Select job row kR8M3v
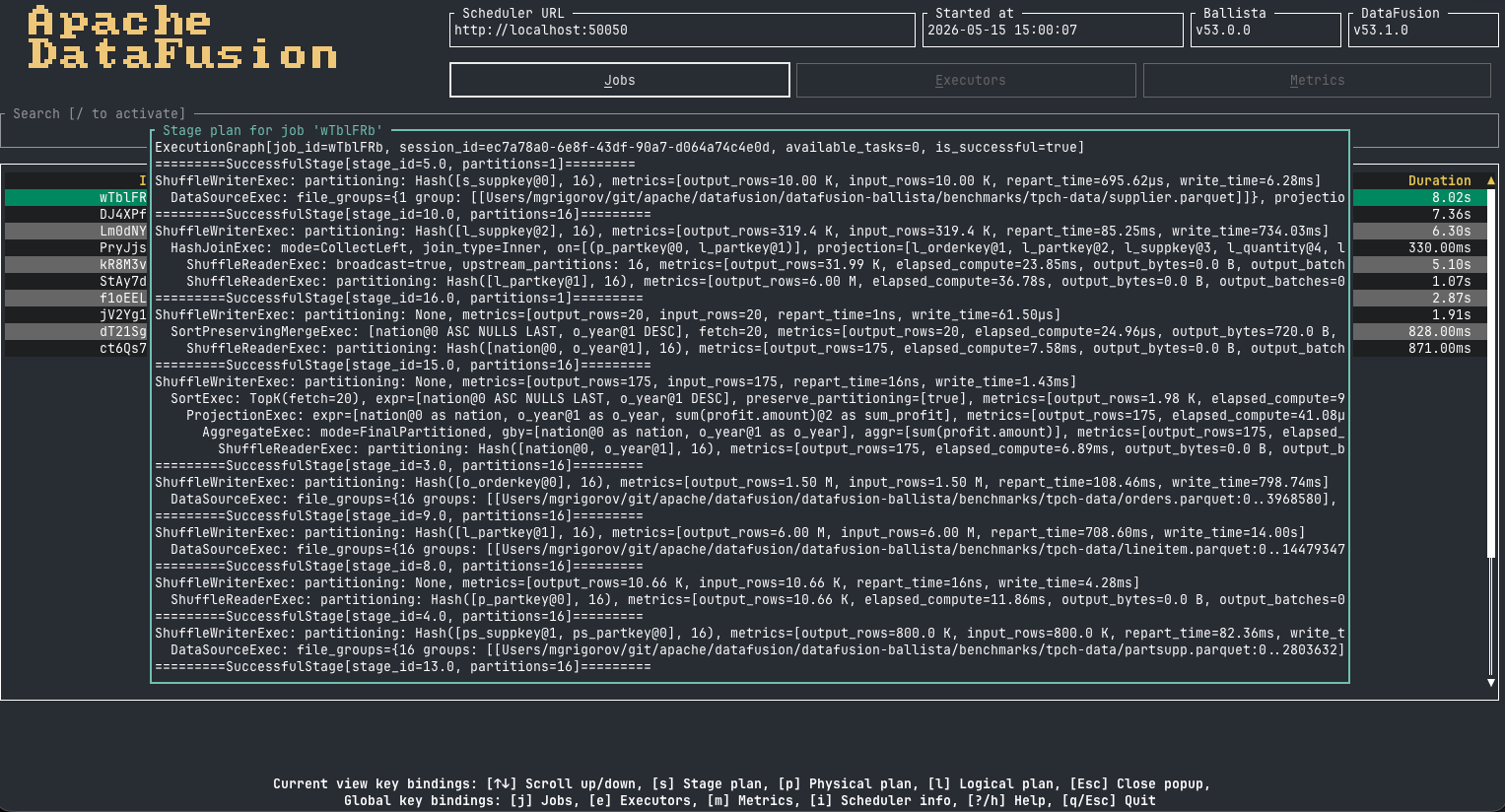This screenshot has width=1505, height=812. point(76,264)
